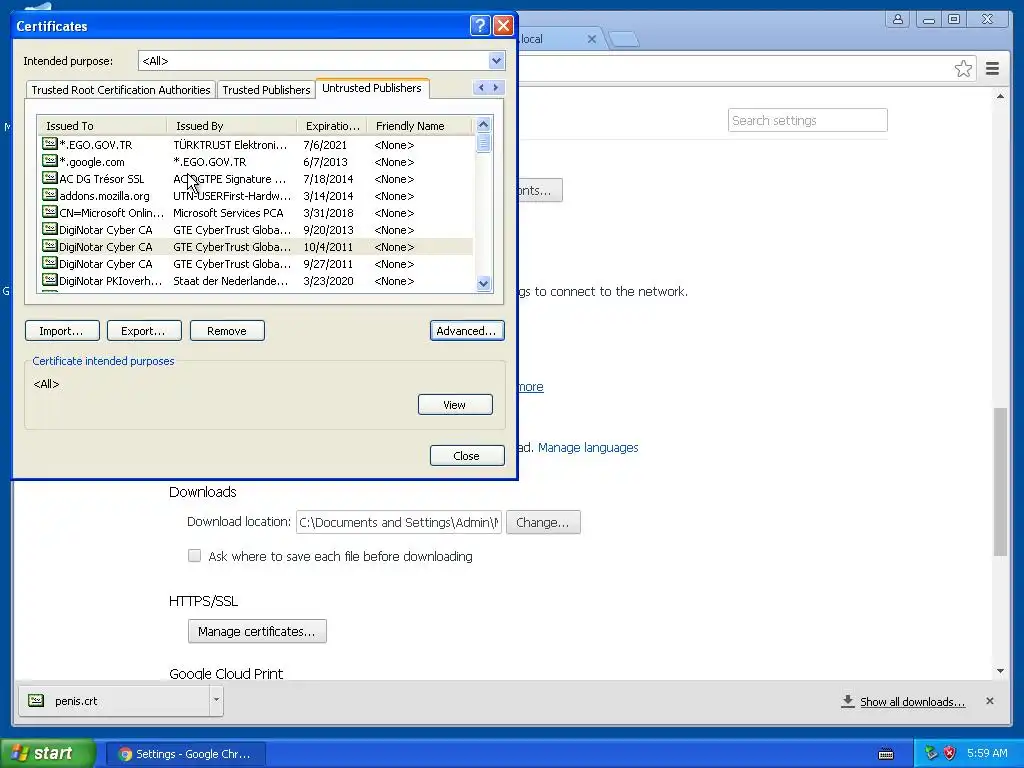Click certificate icon for DigiNotar PKIoverheid row
Viewport: 1024px width, 768px height.
[x=50, y=280]
